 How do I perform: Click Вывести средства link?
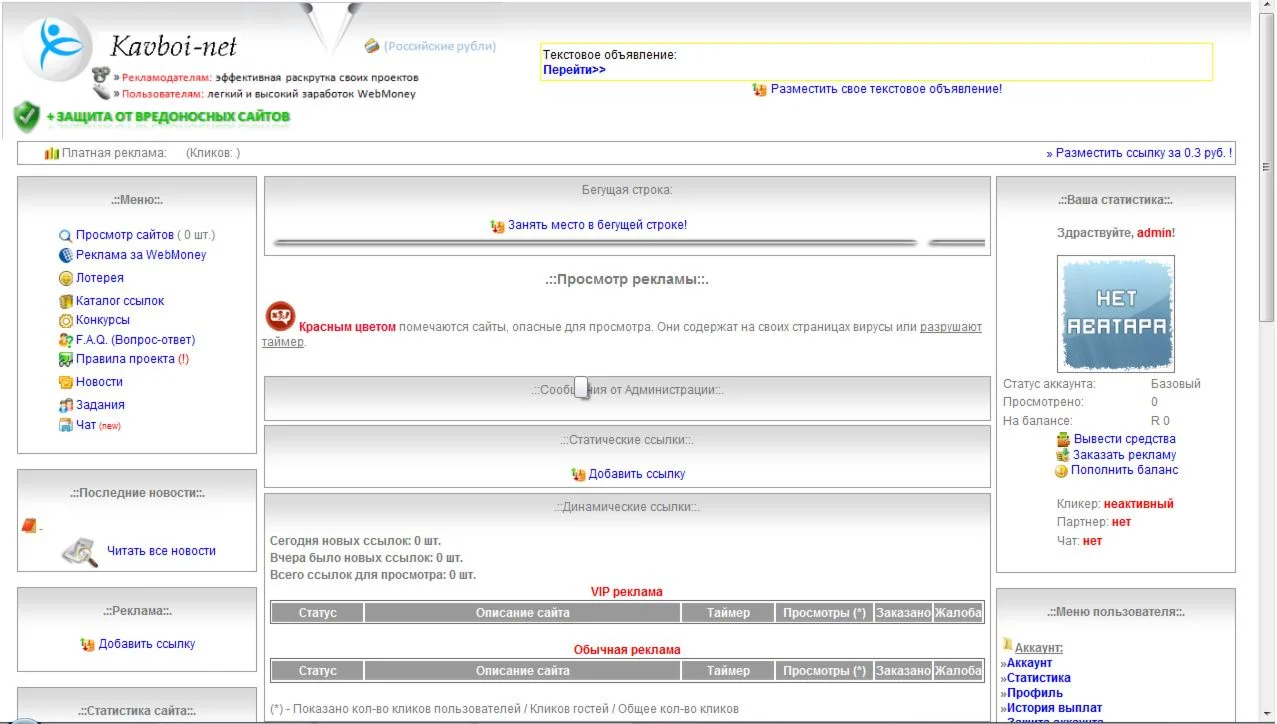pos(1125,439)
